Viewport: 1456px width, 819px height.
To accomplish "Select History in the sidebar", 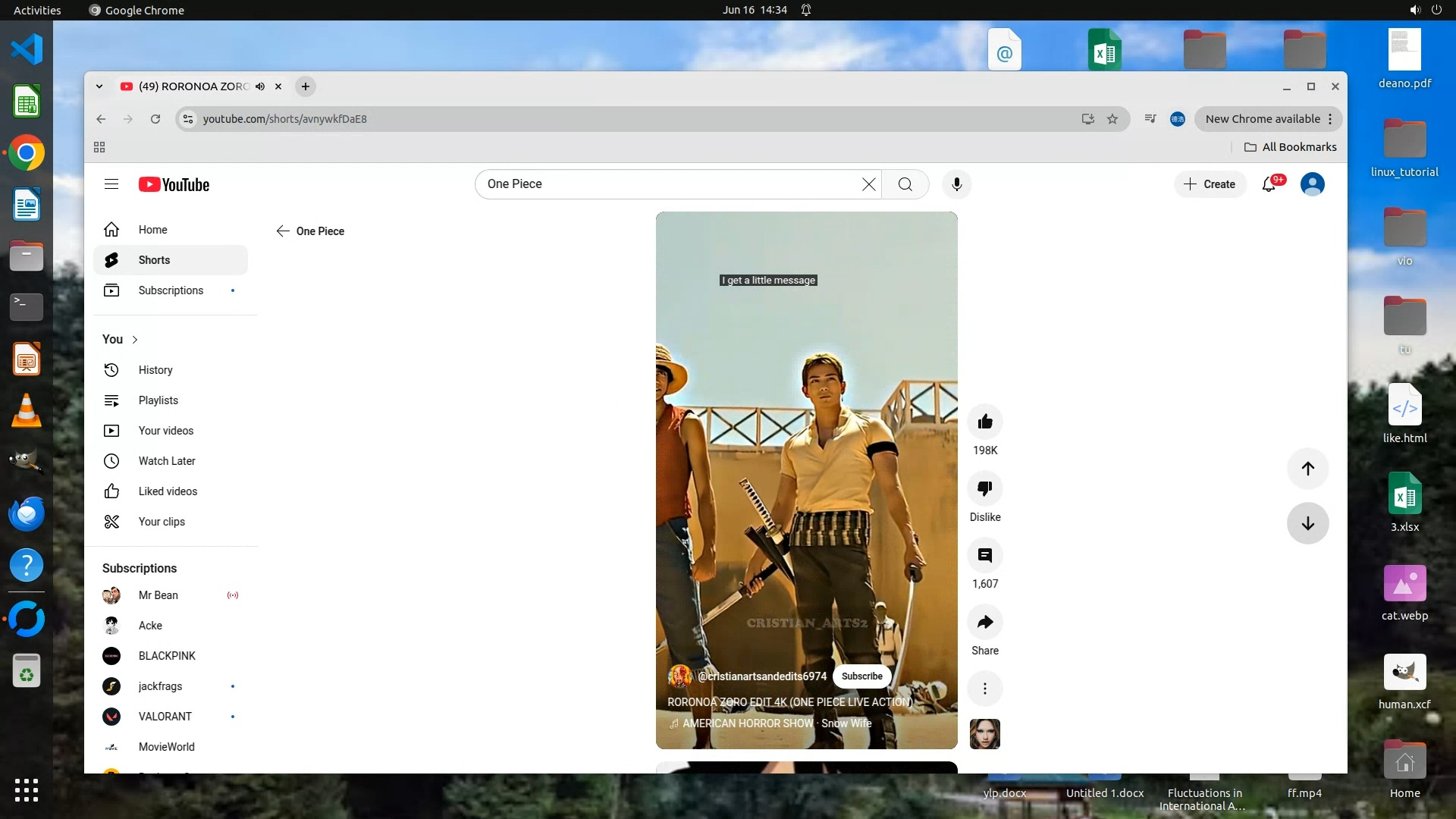I will coord(155,370).
